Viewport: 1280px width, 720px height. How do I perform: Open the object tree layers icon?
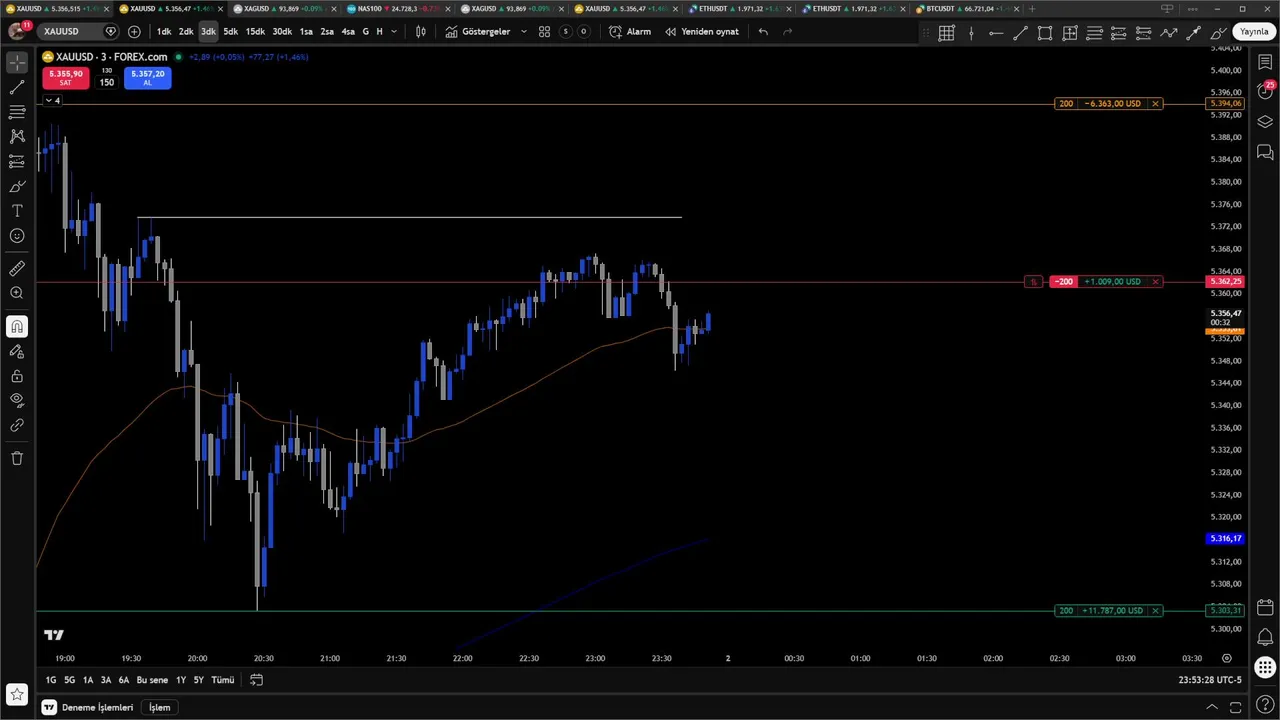[x=1265, y=122]
